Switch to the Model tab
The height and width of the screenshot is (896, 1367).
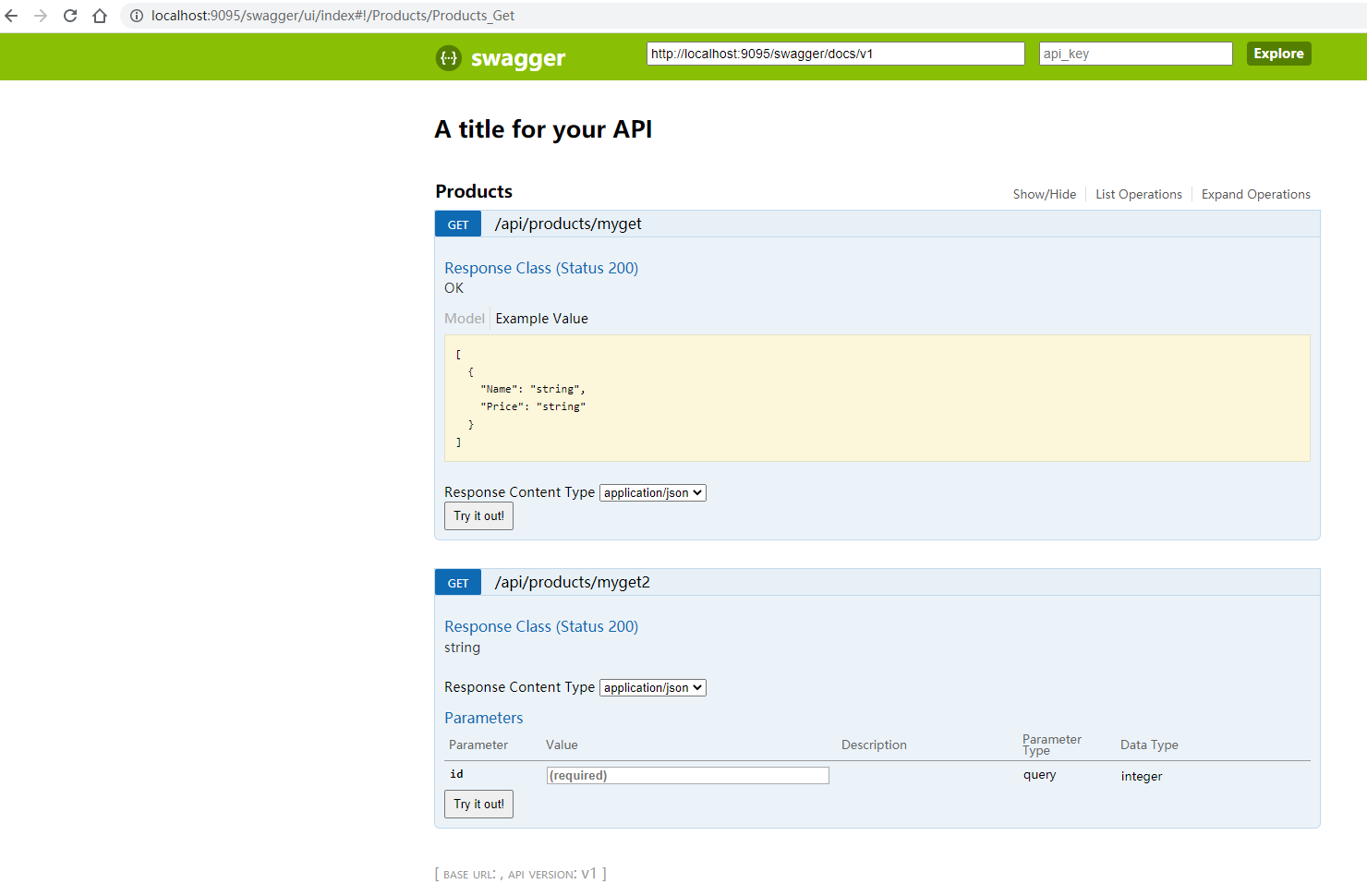(465, 319)
